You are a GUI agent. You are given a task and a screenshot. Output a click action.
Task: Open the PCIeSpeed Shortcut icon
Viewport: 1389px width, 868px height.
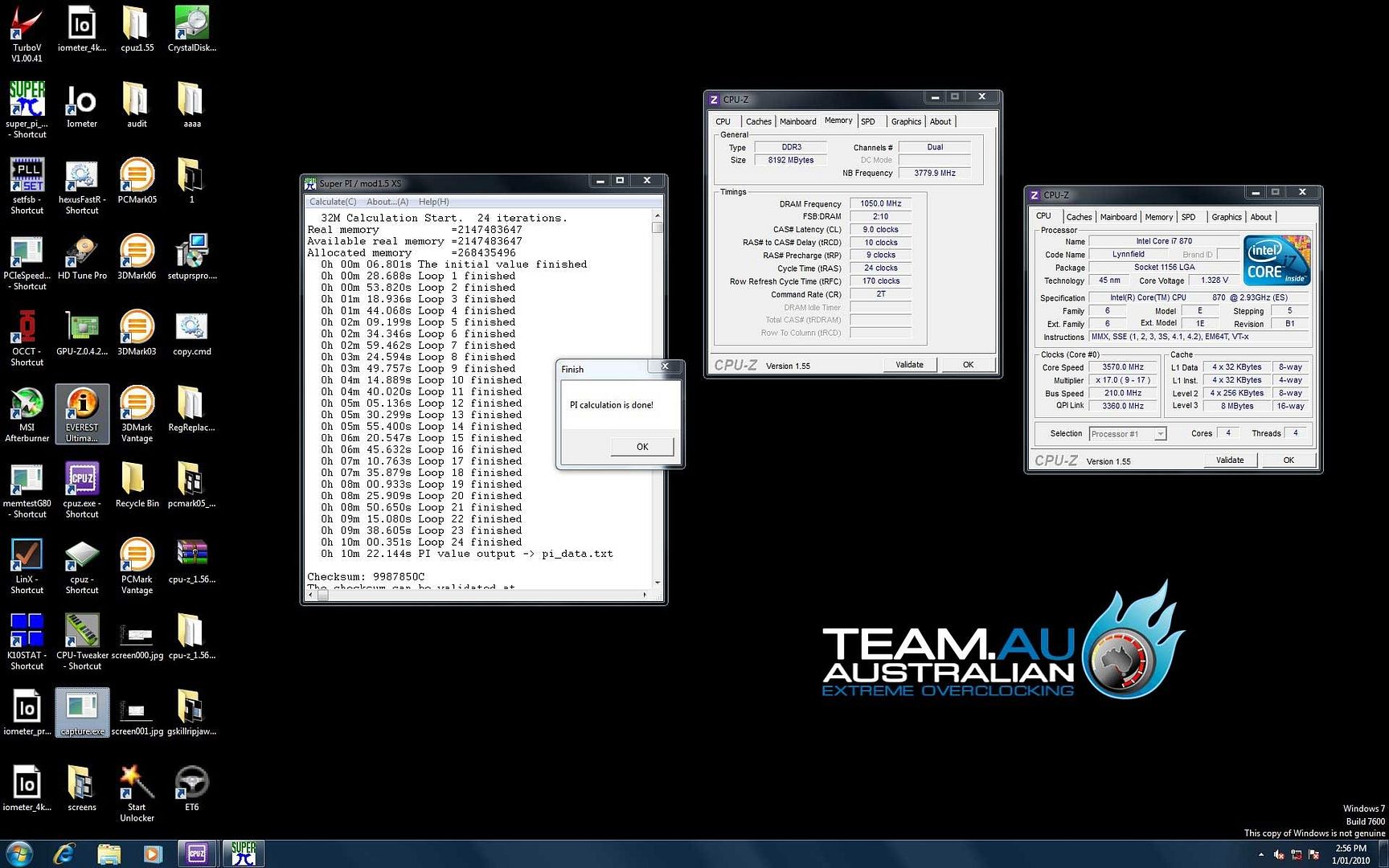(x=27, y=262)
